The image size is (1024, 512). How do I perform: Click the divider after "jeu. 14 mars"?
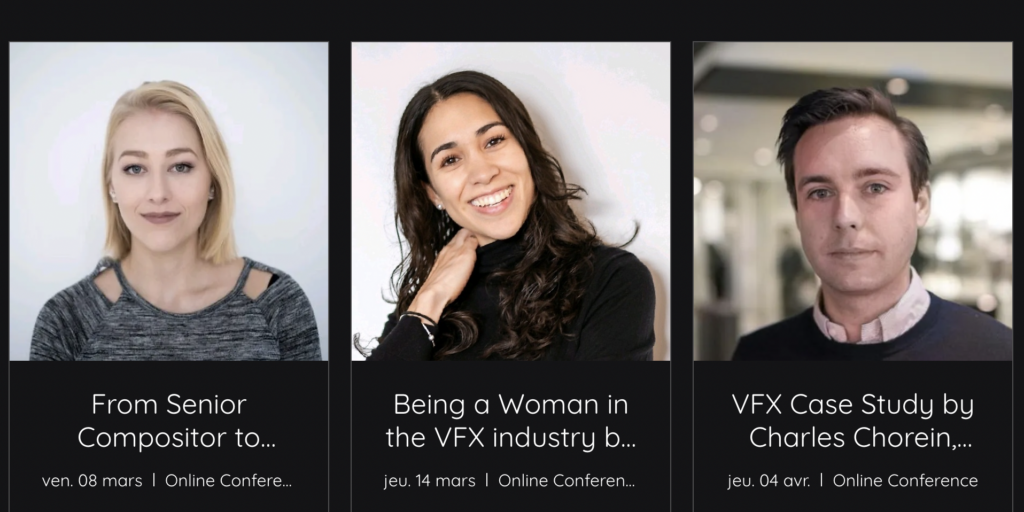[487, 481]
